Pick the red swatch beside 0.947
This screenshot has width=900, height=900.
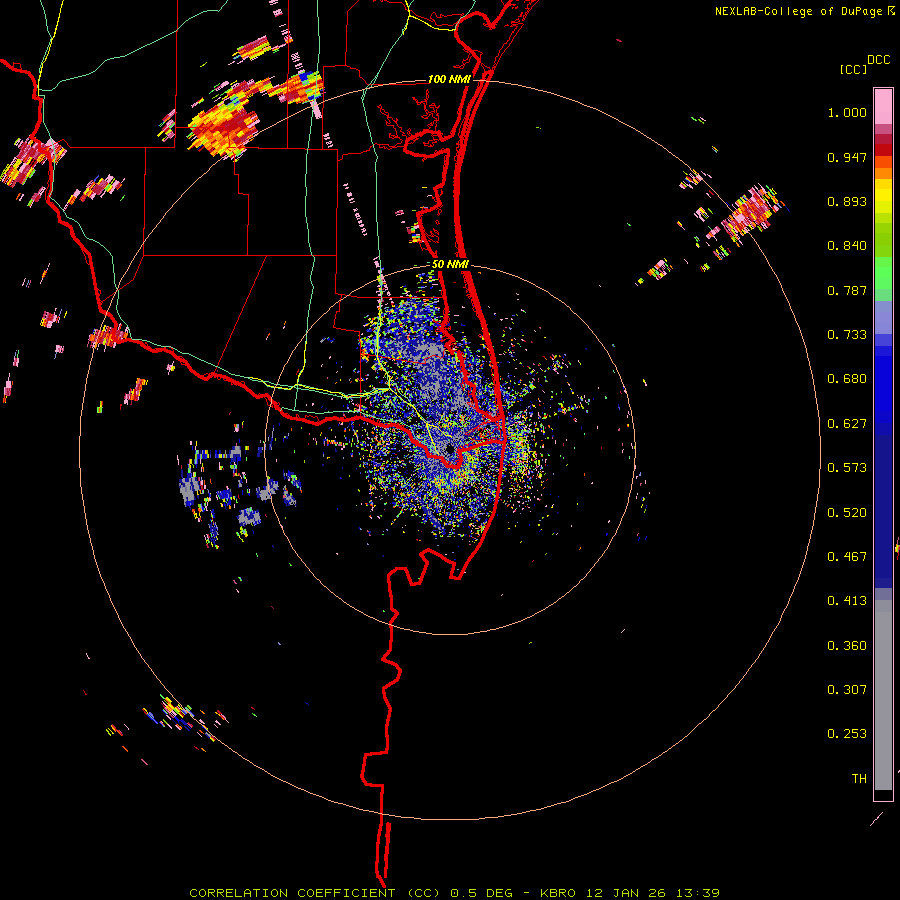[883, 150]
